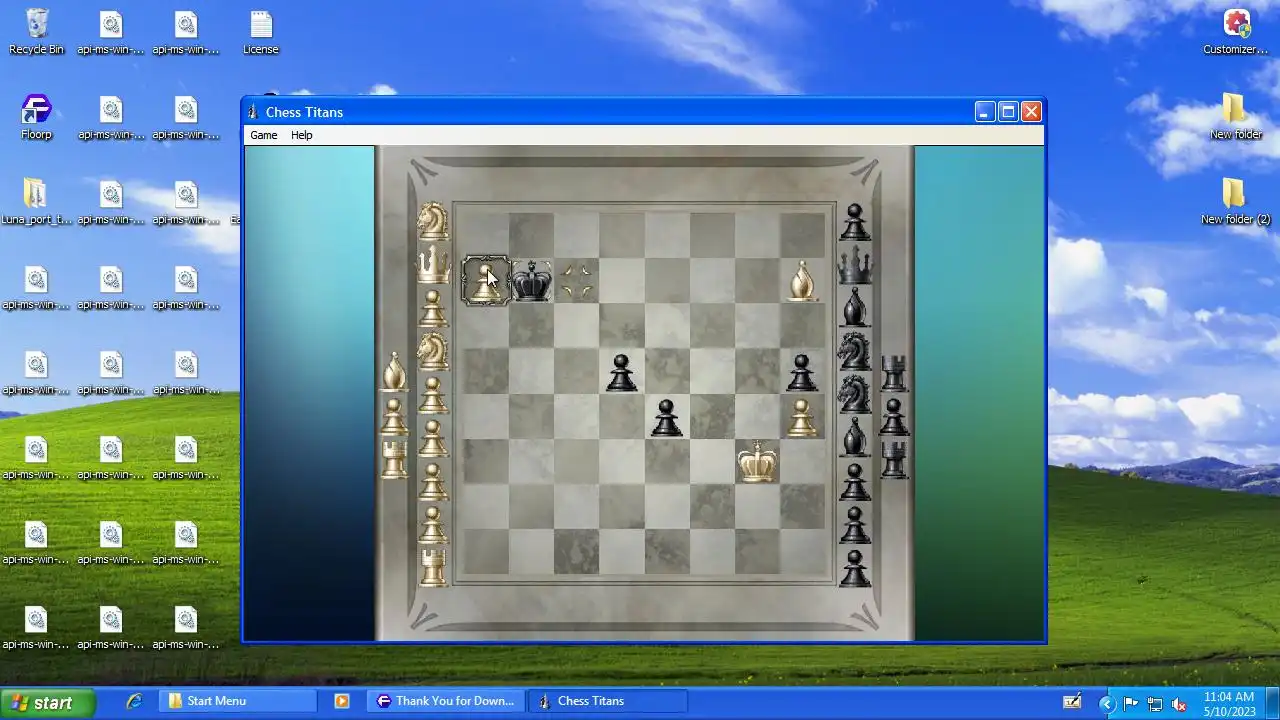Open the Game menu in Chess Titans

pyautogui.click(x=263, y=135)
